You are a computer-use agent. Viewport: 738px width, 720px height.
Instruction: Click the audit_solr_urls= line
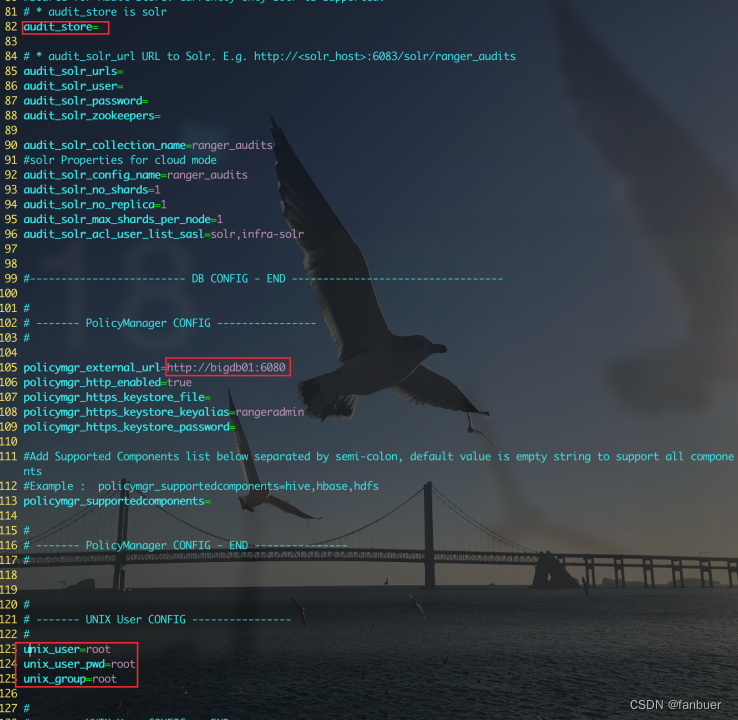(x=73, y=72)
